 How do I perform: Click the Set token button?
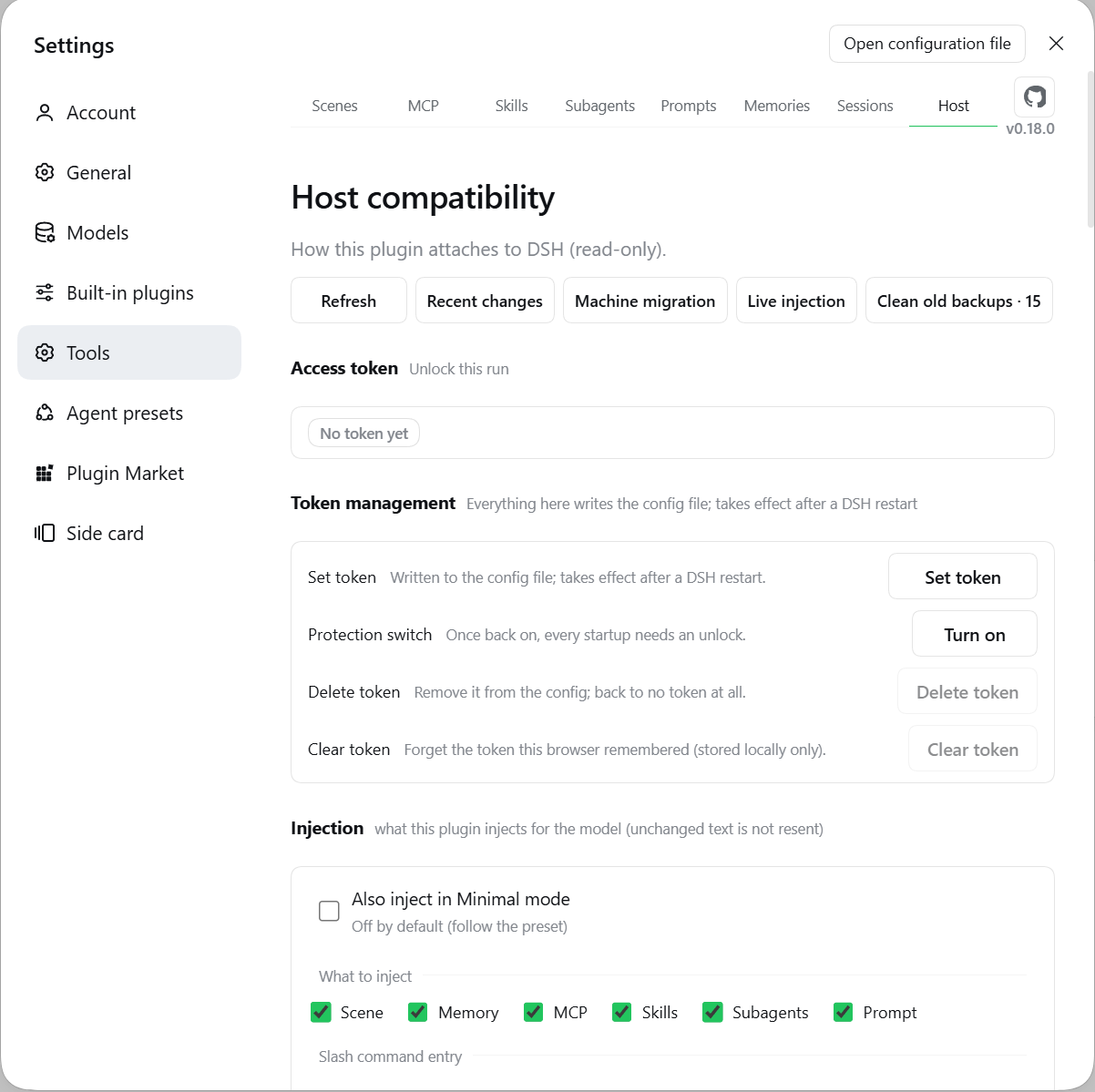point(963,577)
